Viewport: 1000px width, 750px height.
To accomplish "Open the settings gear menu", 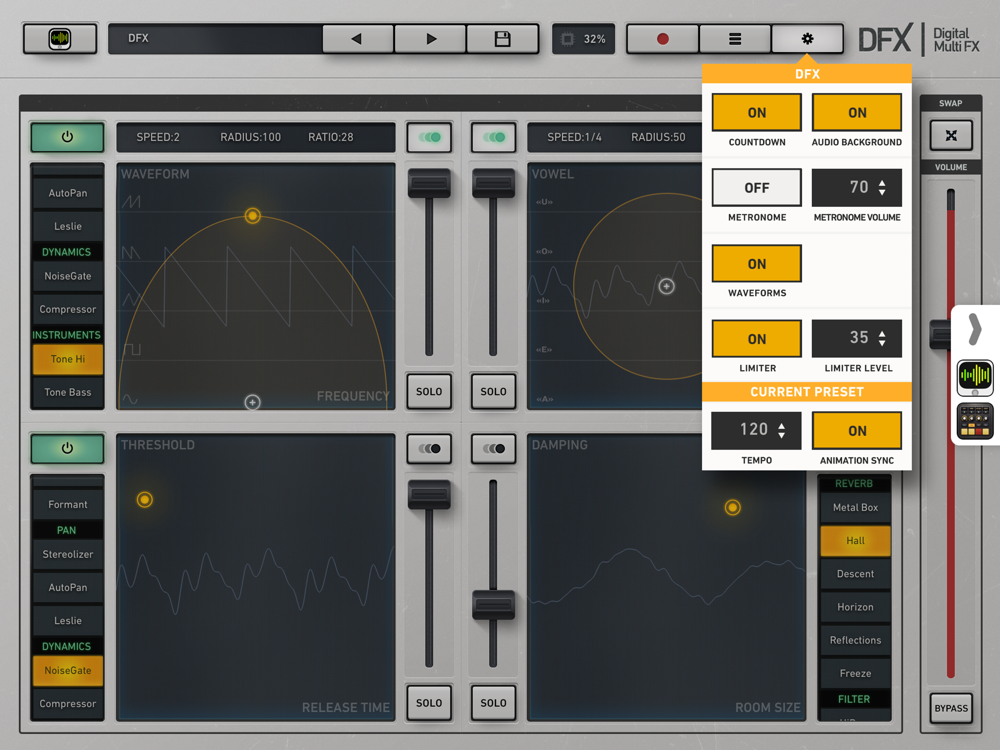I will (807, 39).
